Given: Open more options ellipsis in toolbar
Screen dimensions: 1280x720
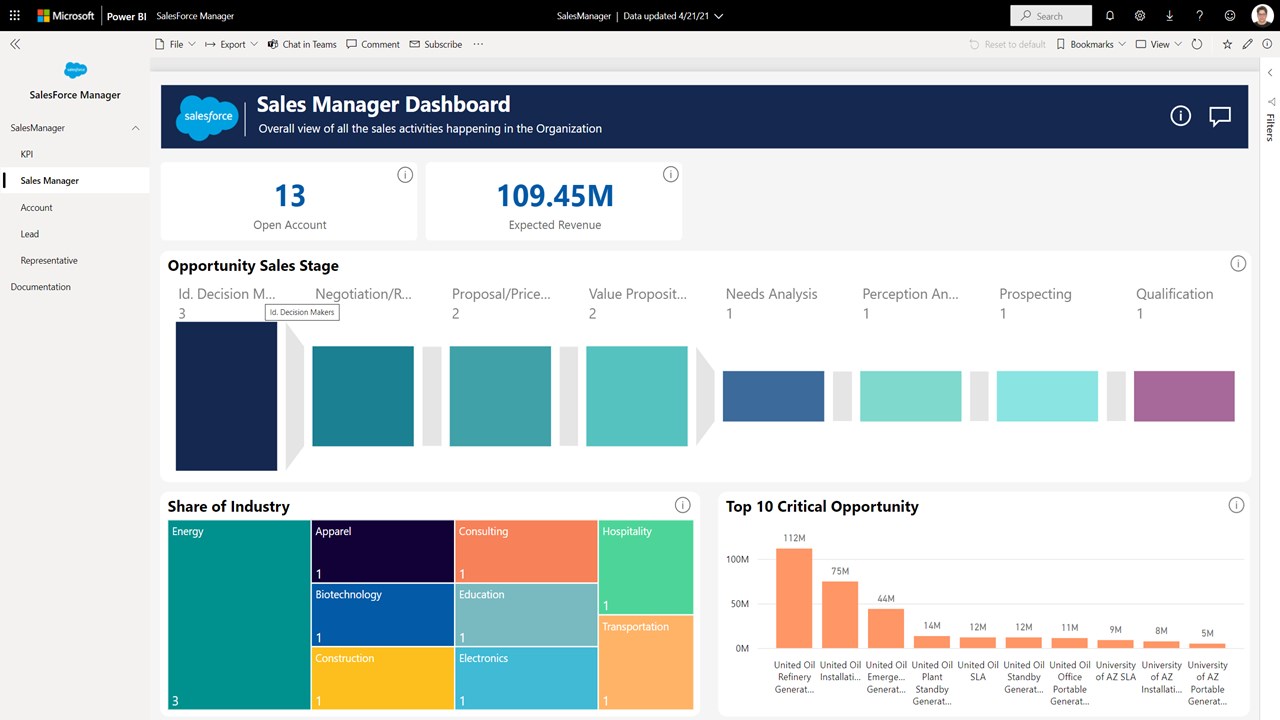Looking at the screenshot, I should pyautogui.click(x=478, y=44).
